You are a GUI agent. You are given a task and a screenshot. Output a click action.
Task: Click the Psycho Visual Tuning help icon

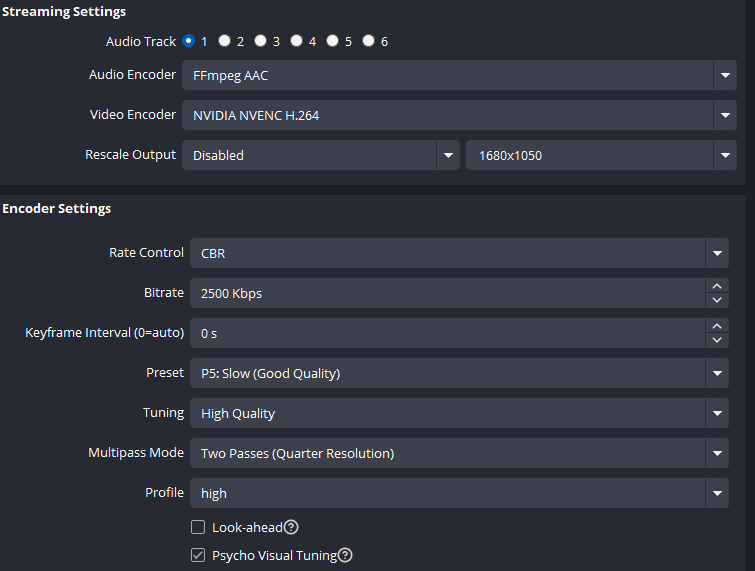(345, 555)
